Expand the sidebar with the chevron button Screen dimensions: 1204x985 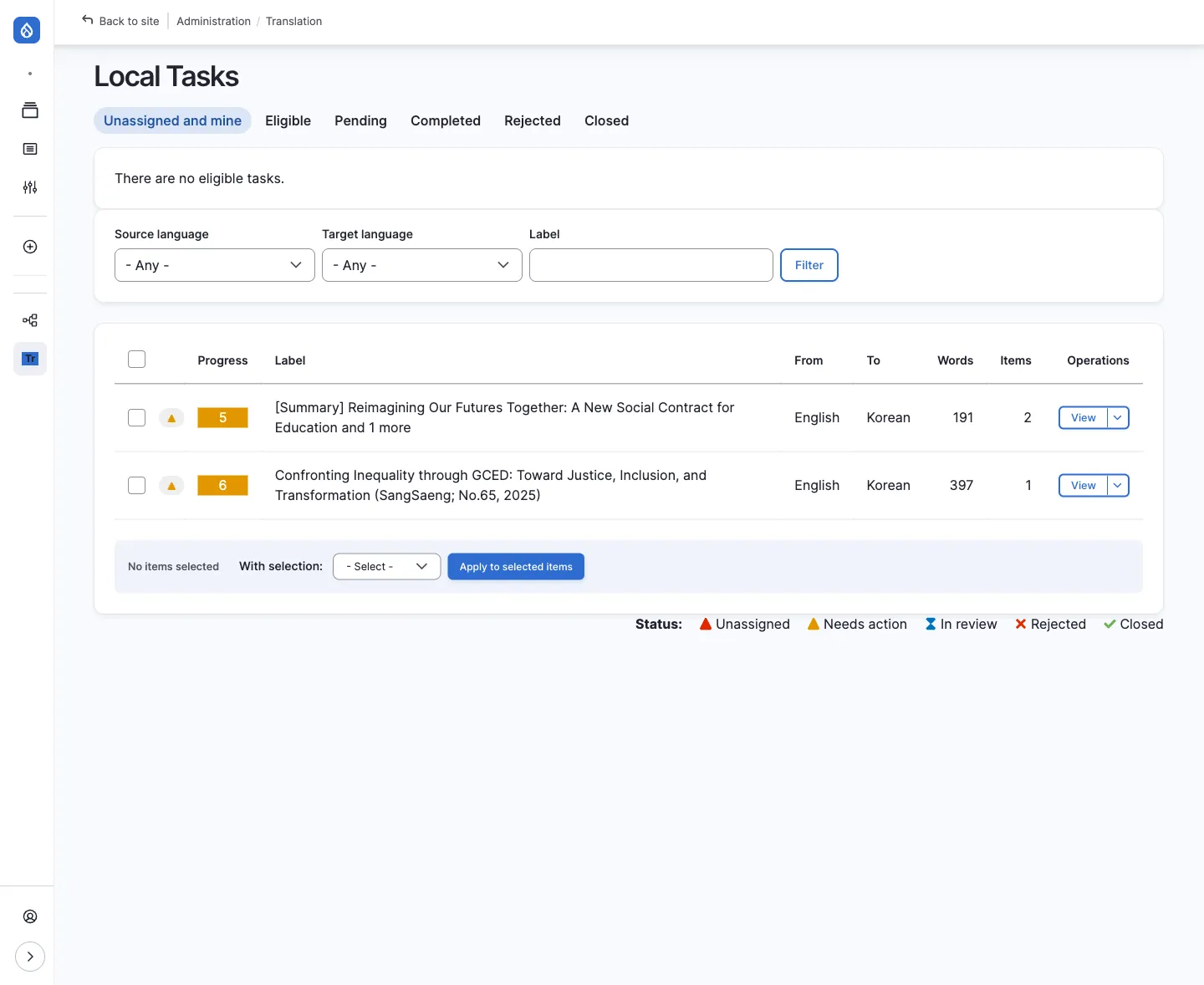[30, 957]
